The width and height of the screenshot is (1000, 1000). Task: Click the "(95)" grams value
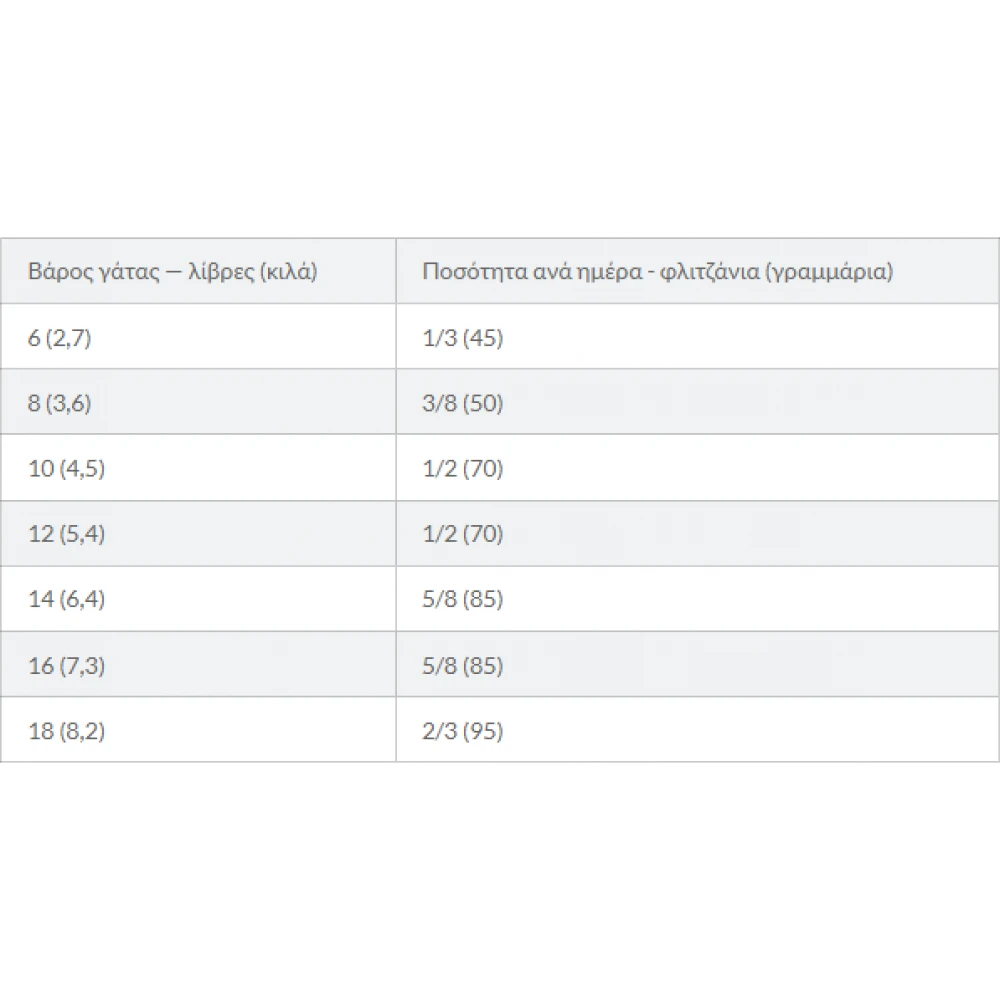click(x=483, y=731)
